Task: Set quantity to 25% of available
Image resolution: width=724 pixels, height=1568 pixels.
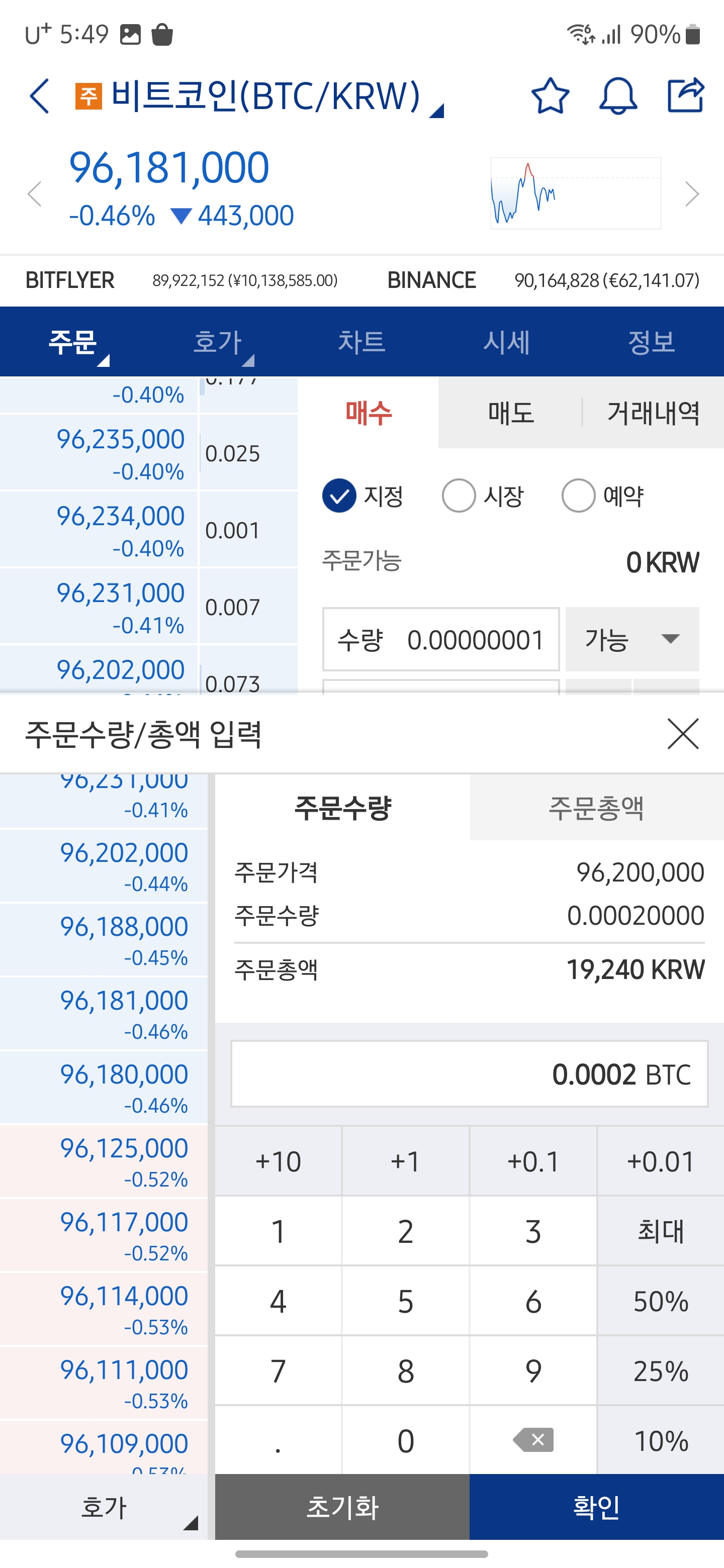Action: point(661,1371)
